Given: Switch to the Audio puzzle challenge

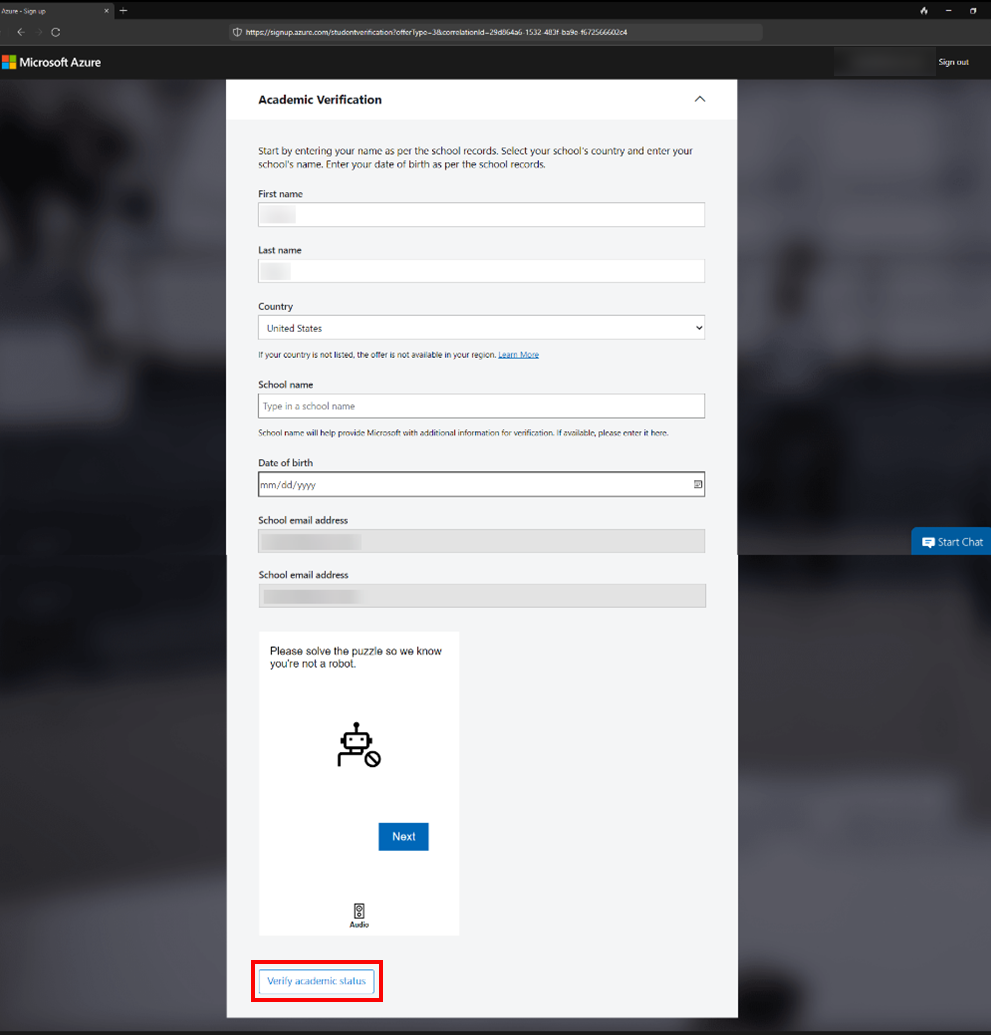Looking at the screenshot, I should click(x=359, y=915).
